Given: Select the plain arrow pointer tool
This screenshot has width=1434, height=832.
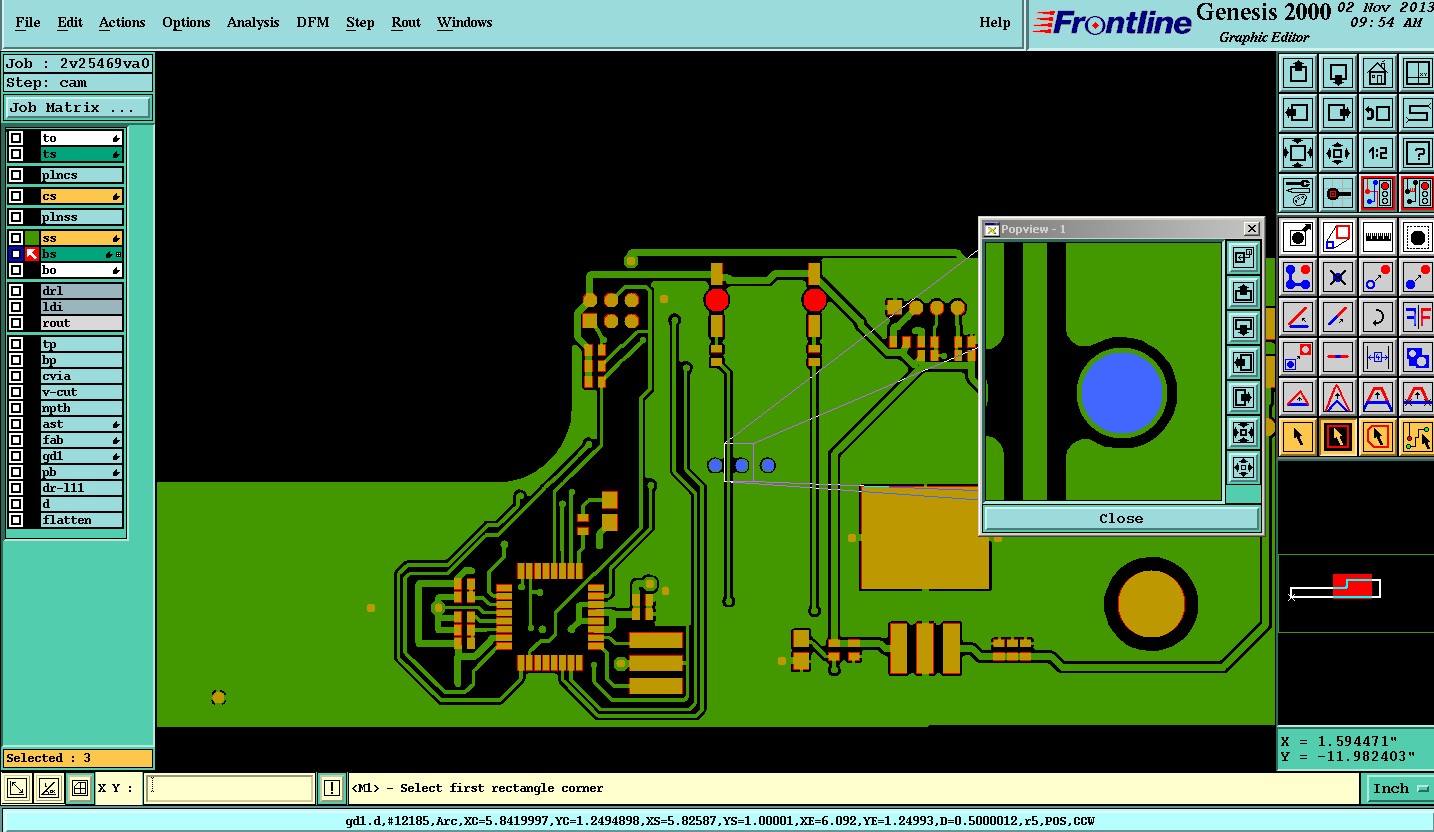Looking at the screenshot, I should point(1298,437).
